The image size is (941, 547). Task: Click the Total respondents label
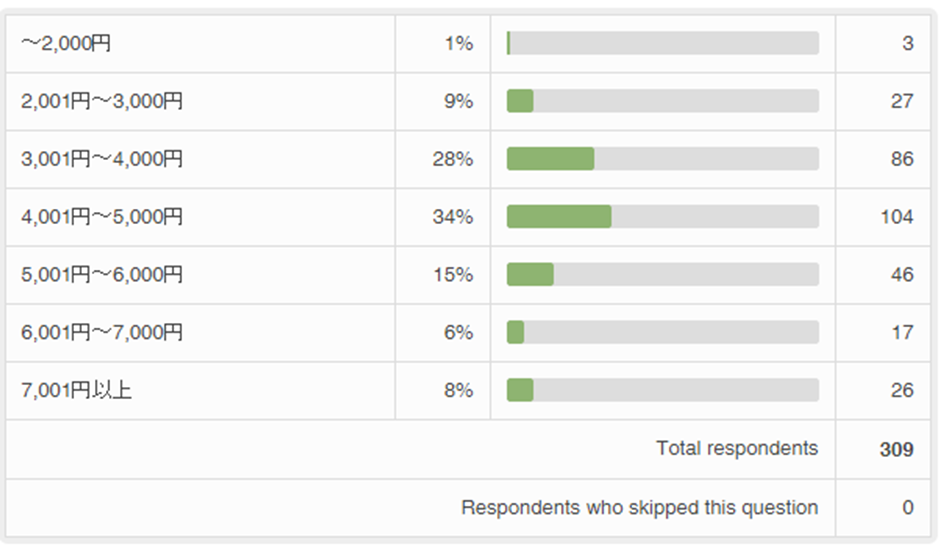[x=737, y=449]
